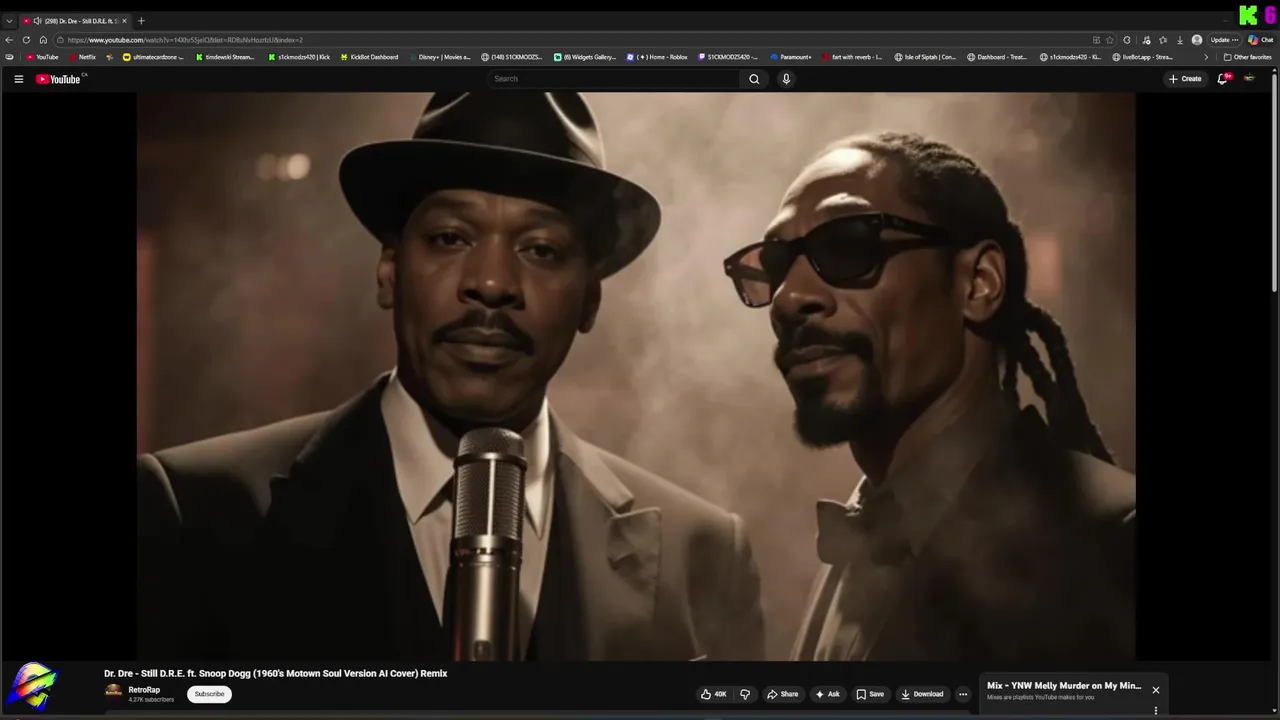The height and width of the screenshot is (720, 1280).
Task: Open the YouTube guide hamburger menu
Action: (x=18, y=79)
